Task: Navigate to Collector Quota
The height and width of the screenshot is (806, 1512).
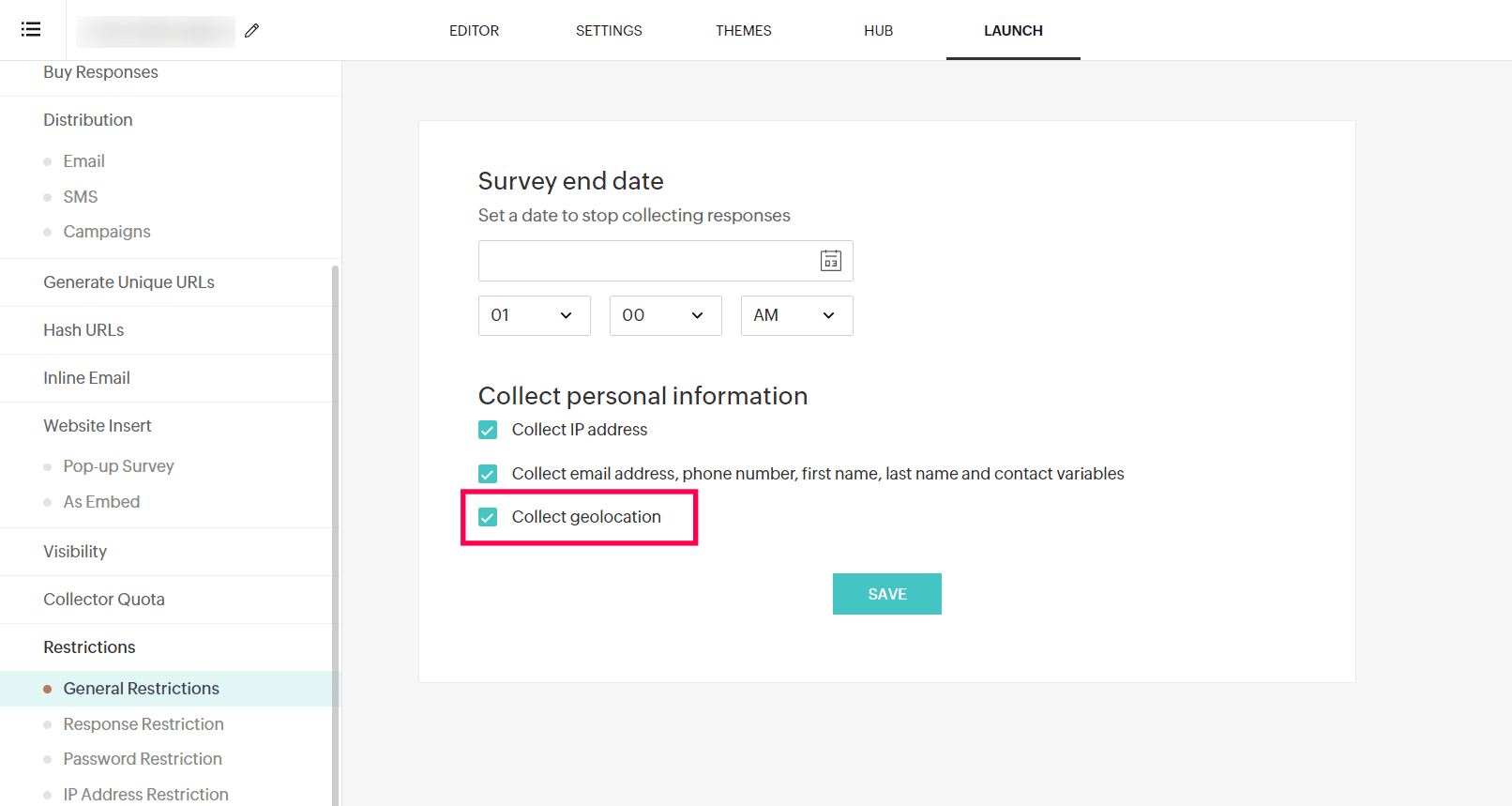Action: [x=104, y=600]
